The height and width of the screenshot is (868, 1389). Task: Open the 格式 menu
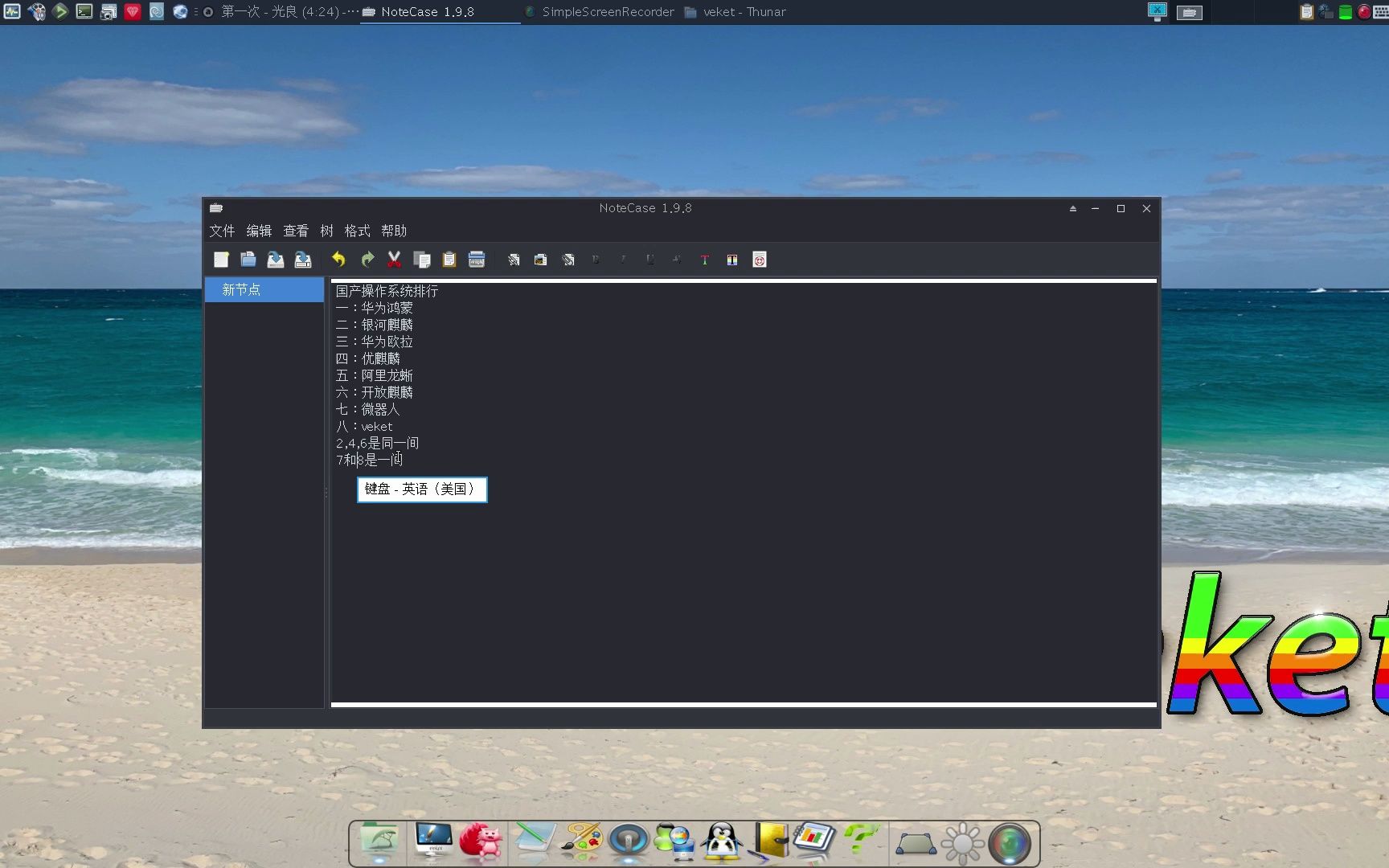pos(357,231)
